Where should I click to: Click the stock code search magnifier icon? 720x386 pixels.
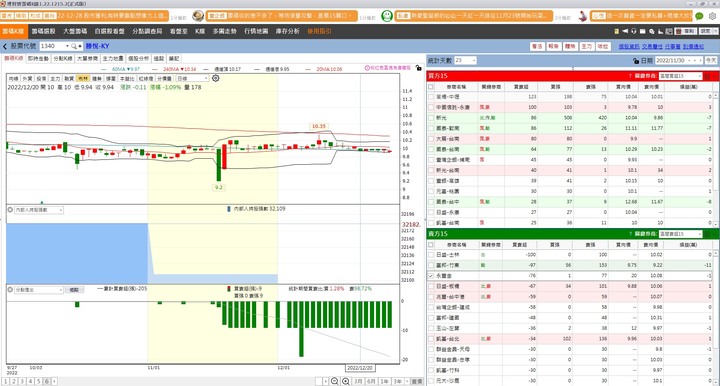point(74,46)
